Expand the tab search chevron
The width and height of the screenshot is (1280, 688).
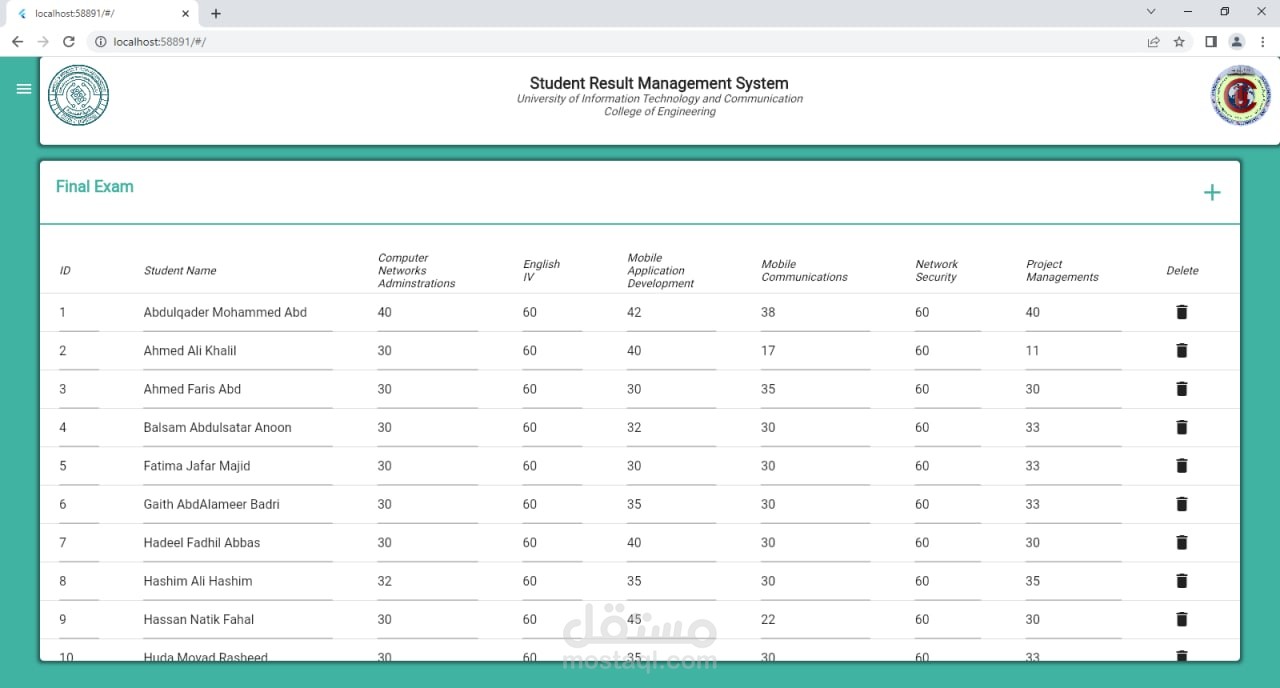tap(1151, 12)
